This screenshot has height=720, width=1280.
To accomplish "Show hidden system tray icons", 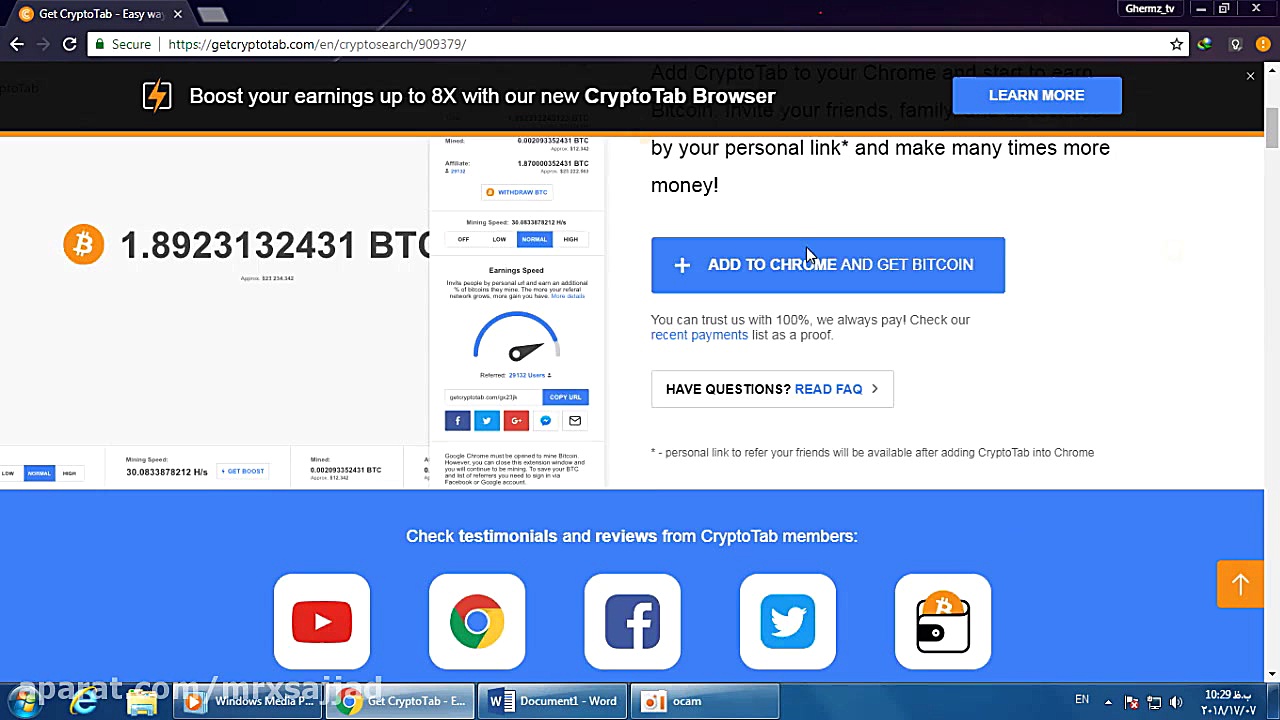I will pyautogui.click(x=1108, y=702).
